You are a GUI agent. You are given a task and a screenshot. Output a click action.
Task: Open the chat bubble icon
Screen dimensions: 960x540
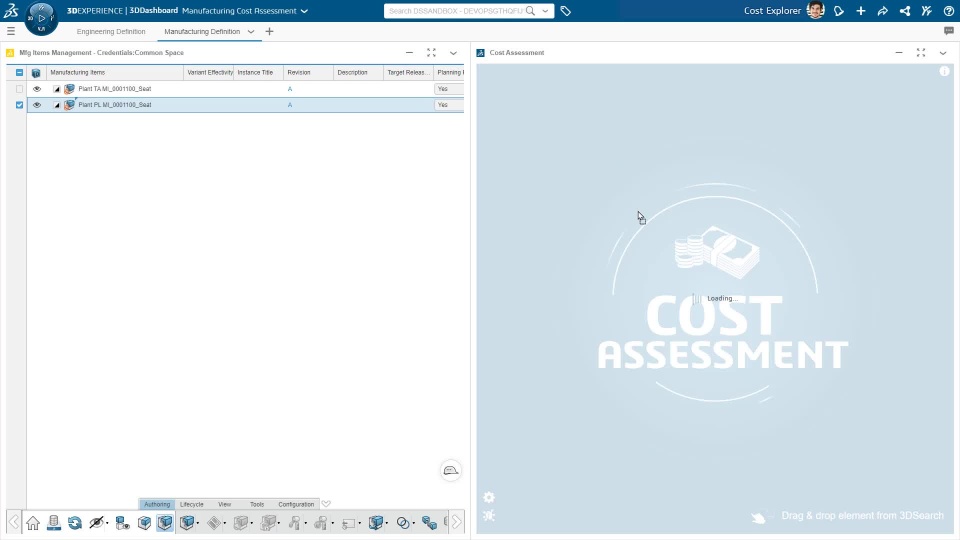pyautogui.click(x=949, y=31)
